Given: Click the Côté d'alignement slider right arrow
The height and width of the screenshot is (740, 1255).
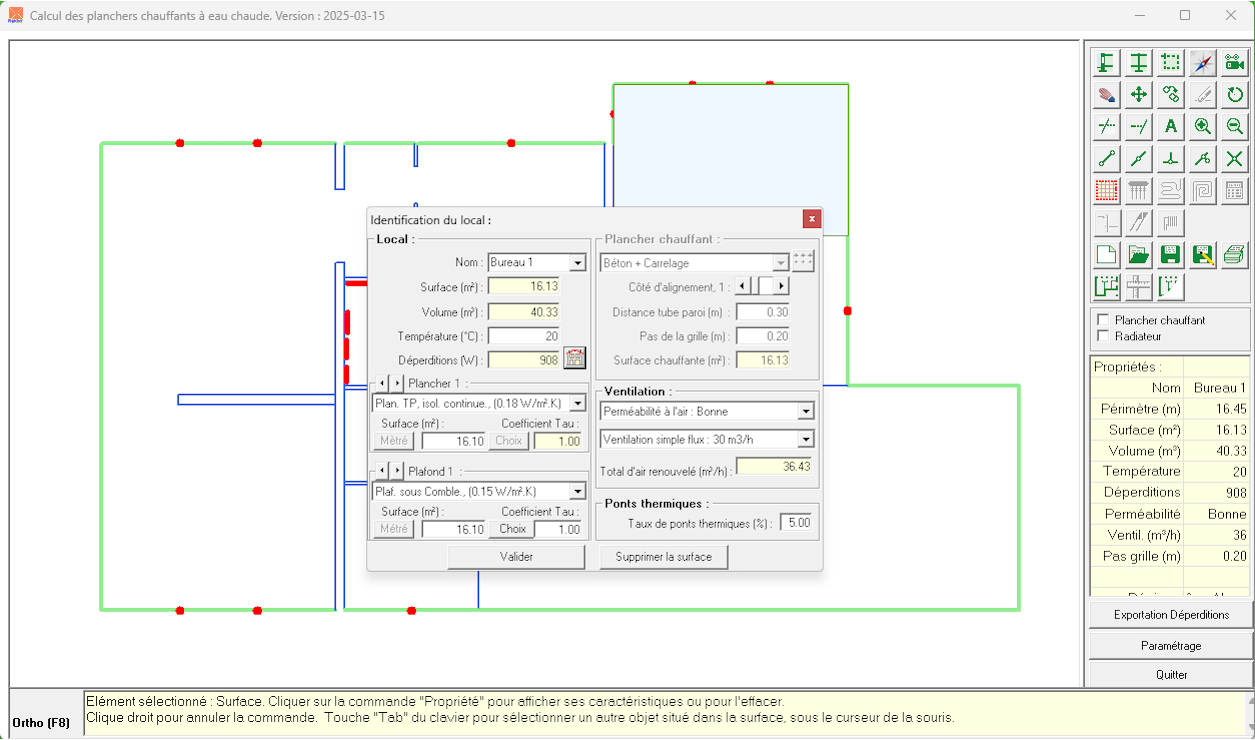Looking at the screenshot, I should pos(781,287).
